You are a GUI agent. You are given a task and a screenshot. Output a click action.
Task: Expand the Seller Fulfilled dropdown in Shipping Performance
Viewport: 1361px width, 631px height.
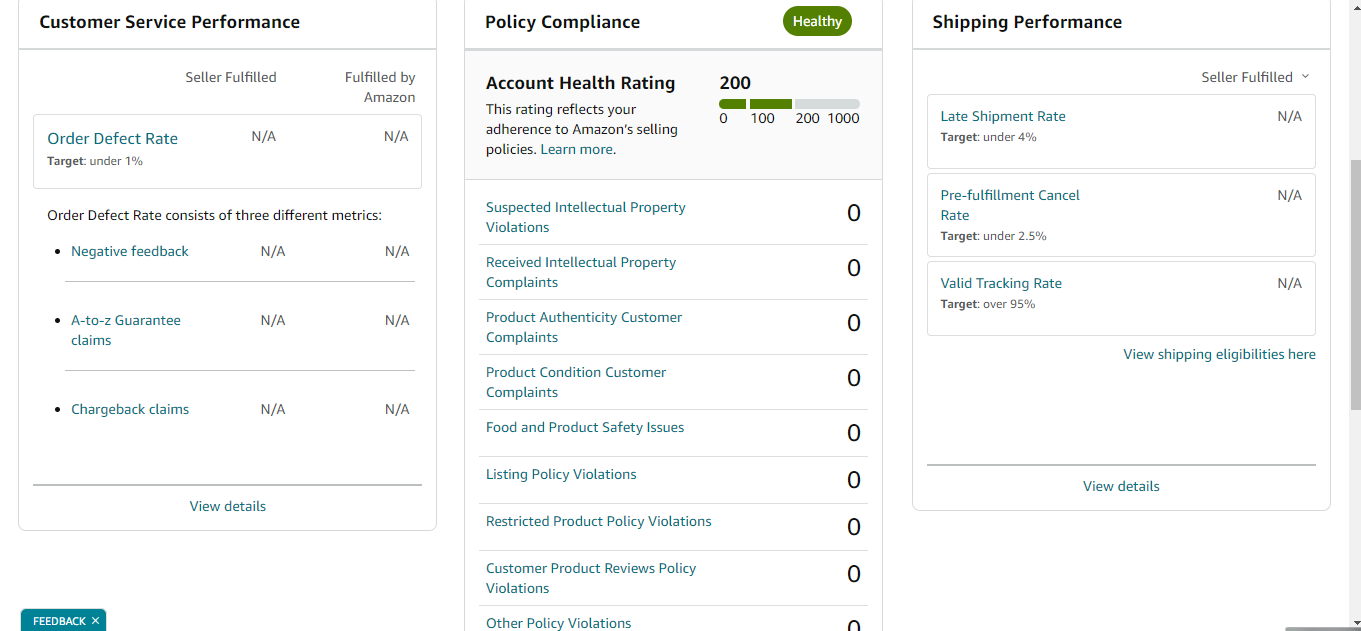(x=1255, y=77)
